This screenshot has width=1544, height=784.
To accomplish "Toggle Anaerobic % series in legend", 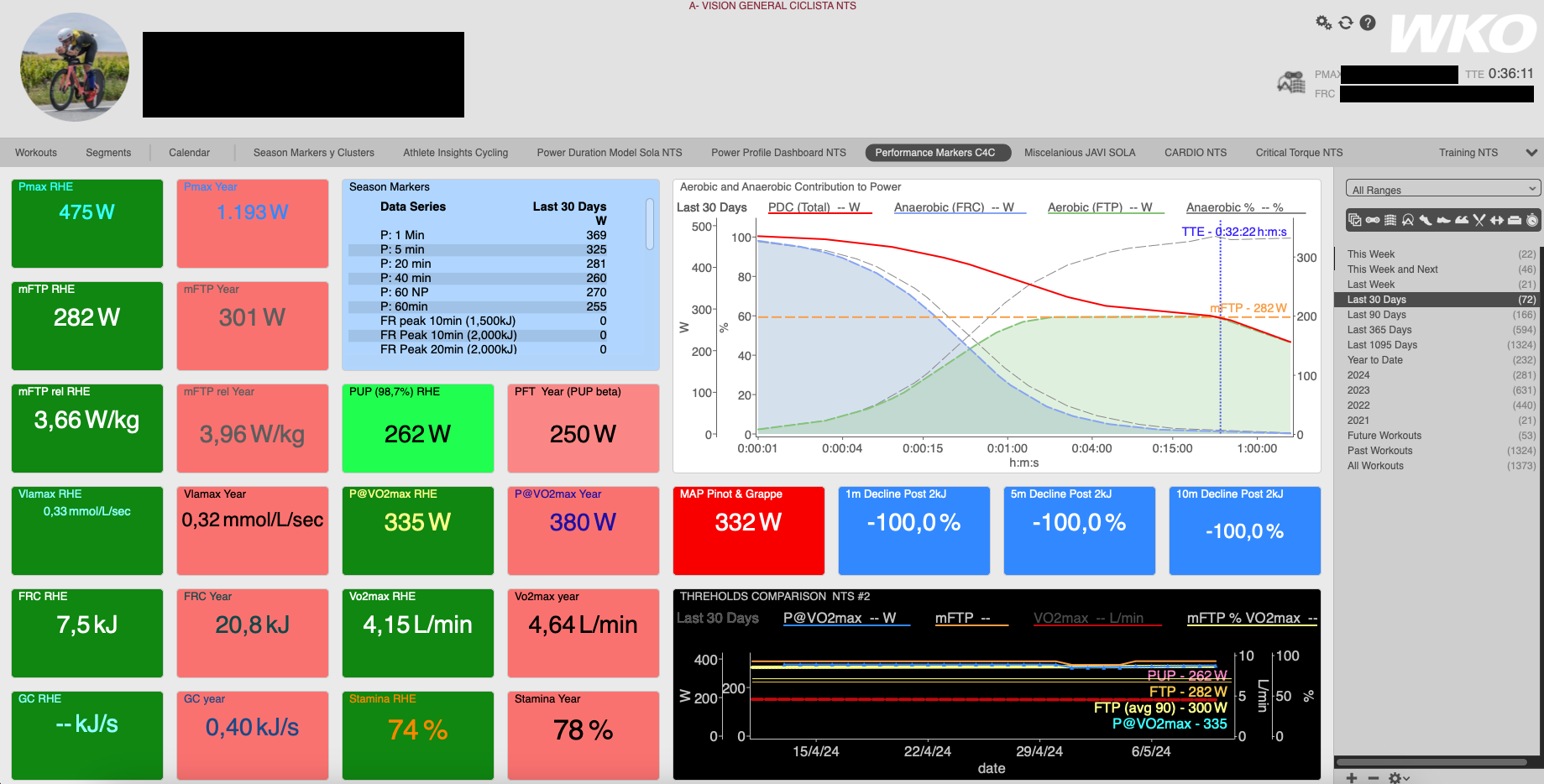I will (x=1245, y=207).
